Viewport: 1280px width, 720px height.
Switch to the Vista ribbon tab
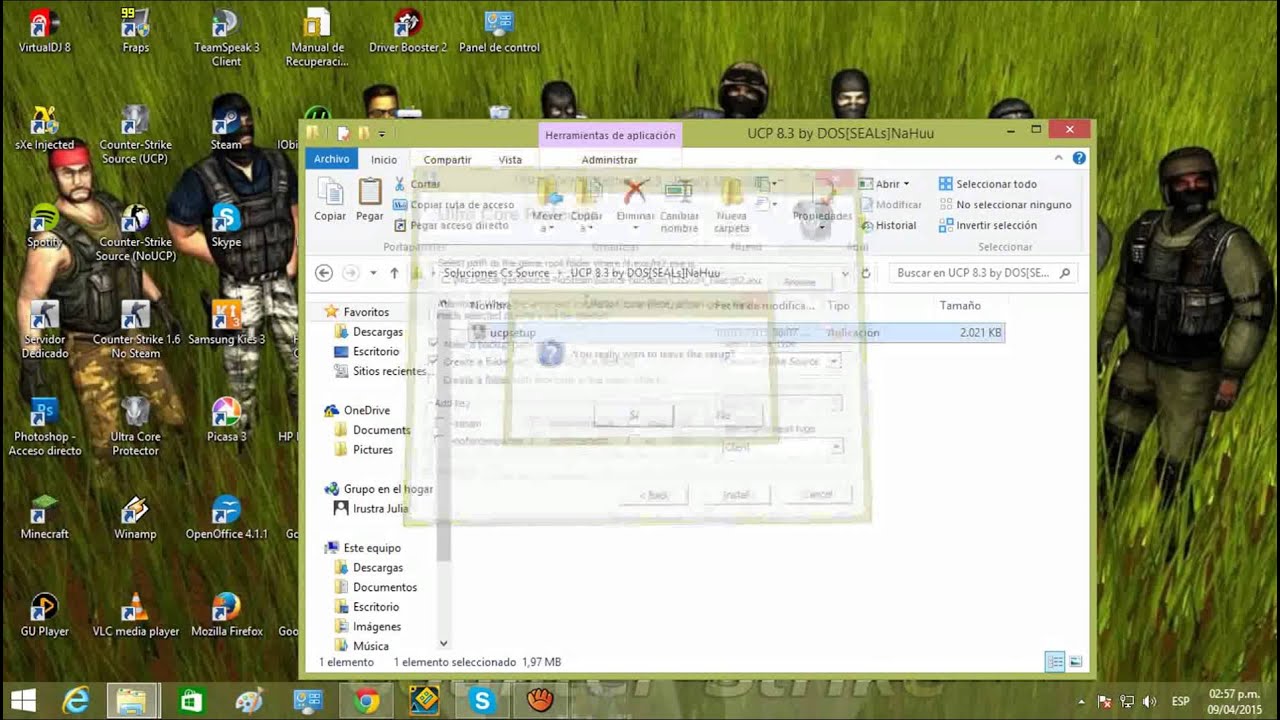pyautogui.click(x=510, y=159)
